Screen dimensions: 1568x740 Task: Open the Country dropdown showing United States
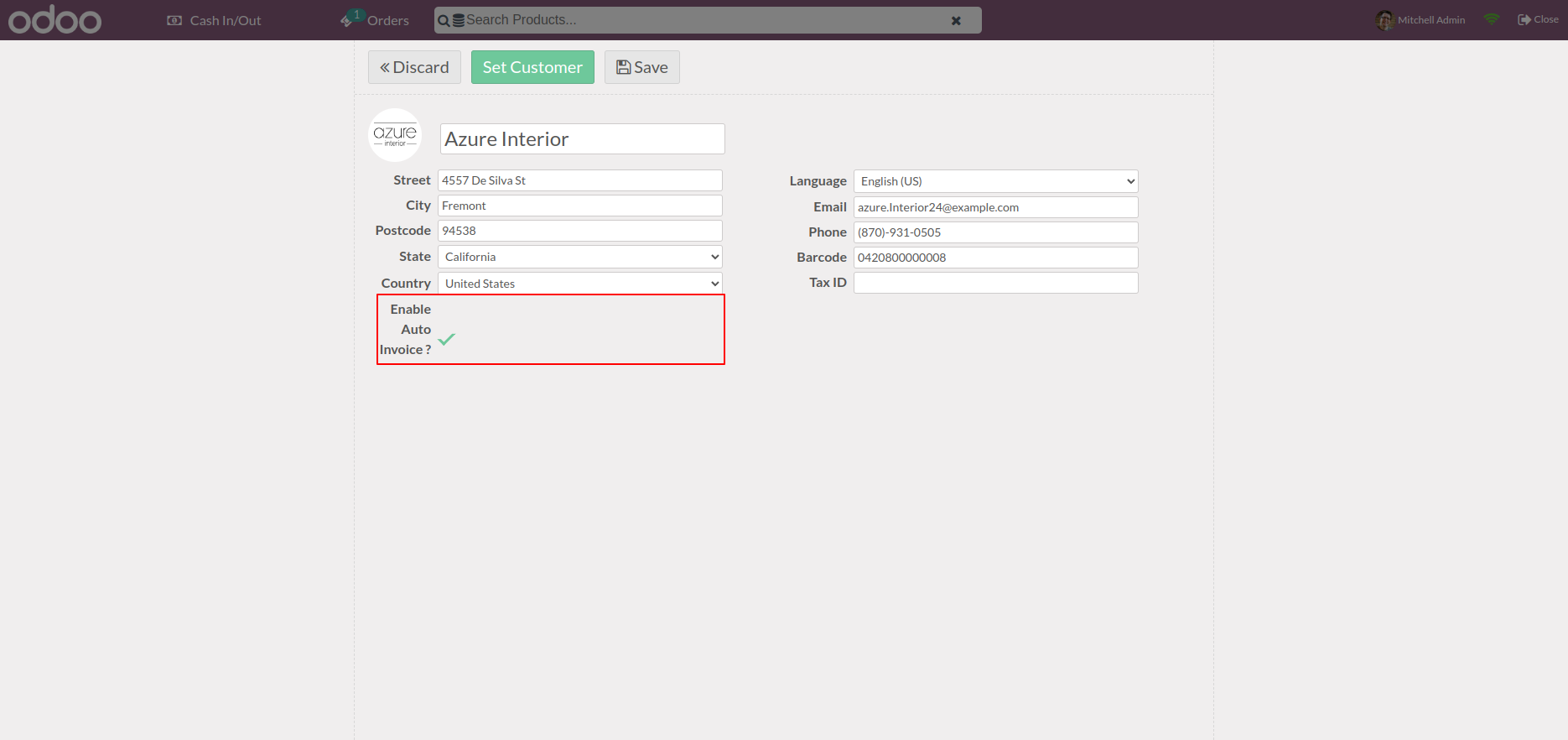tap(580, 284)
